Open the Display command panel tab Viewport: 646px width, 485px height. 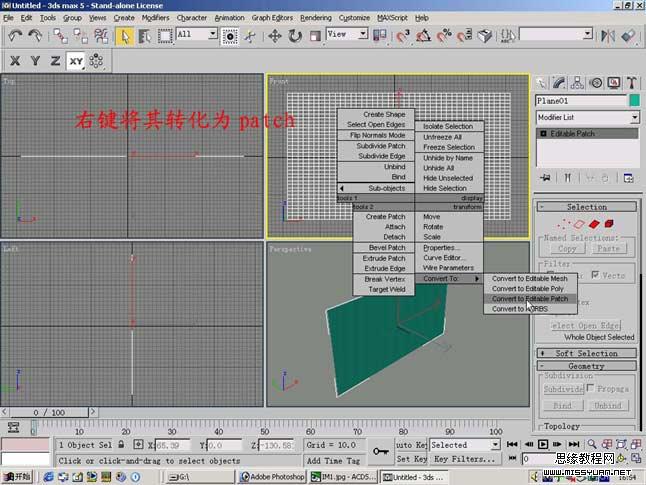tap(614, 83)
